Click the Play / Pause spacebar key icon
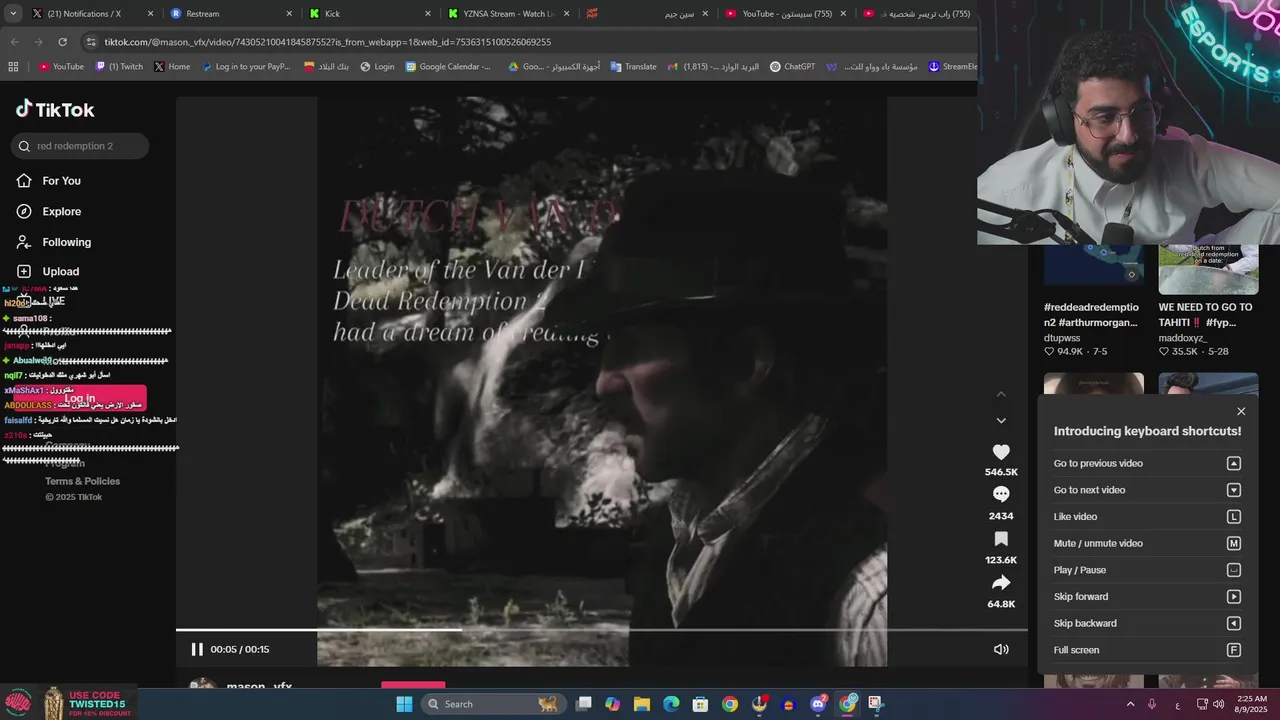 tap(1234, 570)
